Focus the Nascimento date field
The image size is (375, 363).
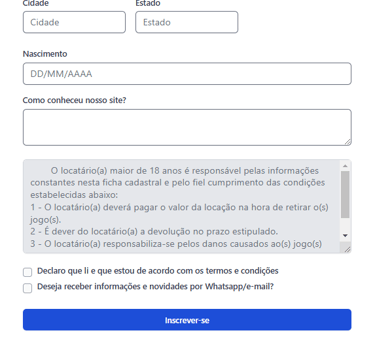tap(187, 74)
